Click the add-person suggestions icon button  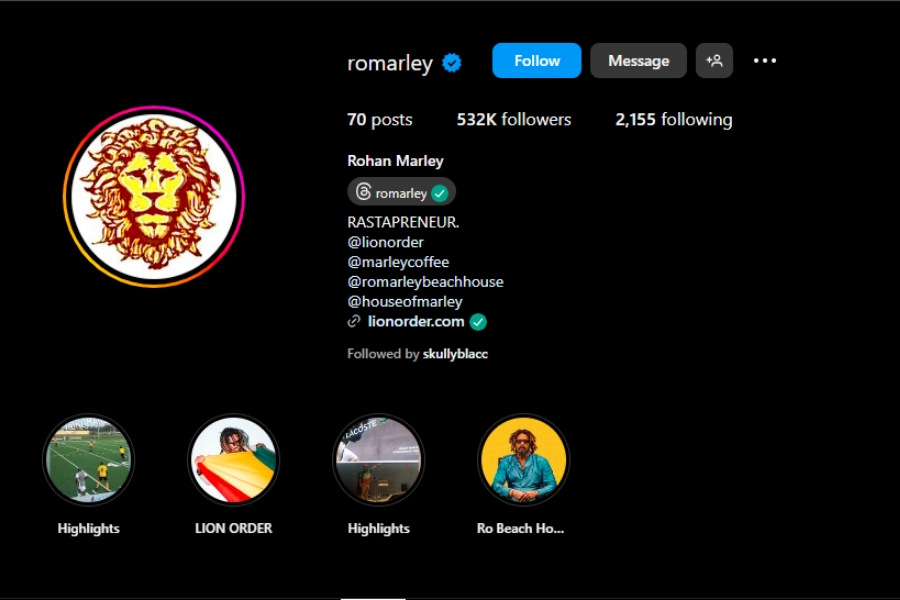tap(714, 60)
